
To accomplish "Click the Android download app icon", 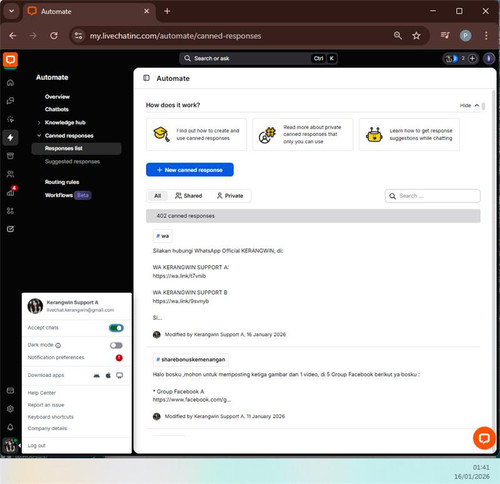I will (x=97, y=375).
